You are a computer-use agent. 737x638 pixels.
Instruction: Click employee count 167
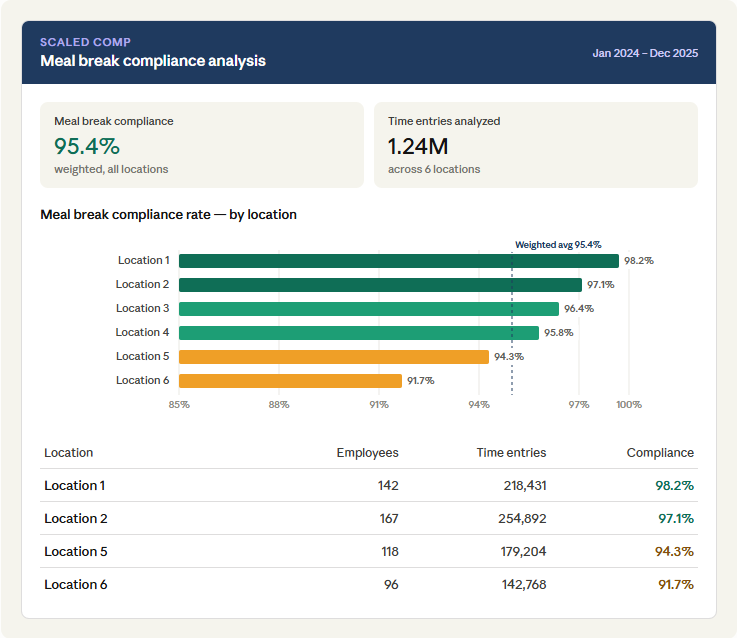[389, 518]
